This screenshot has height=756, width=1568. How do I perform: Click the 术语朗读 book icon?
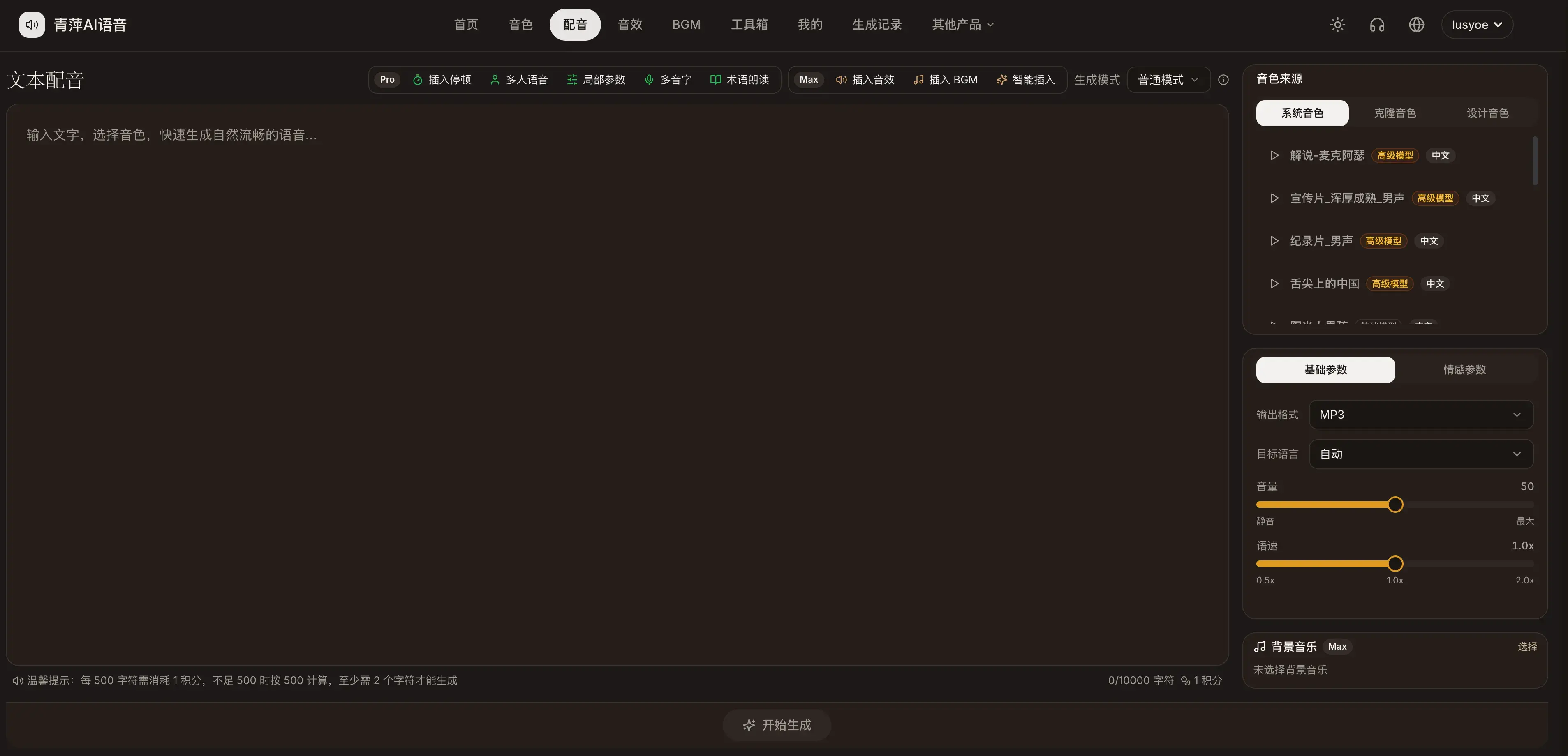point(715,80)
